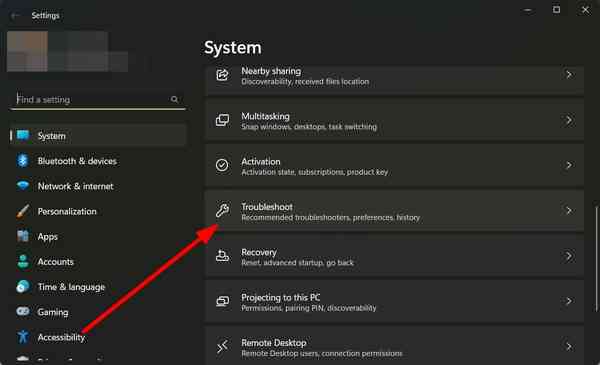Click 'Recommended troubleshooters, preferences, history' text
600x365 pixels.
330,218
